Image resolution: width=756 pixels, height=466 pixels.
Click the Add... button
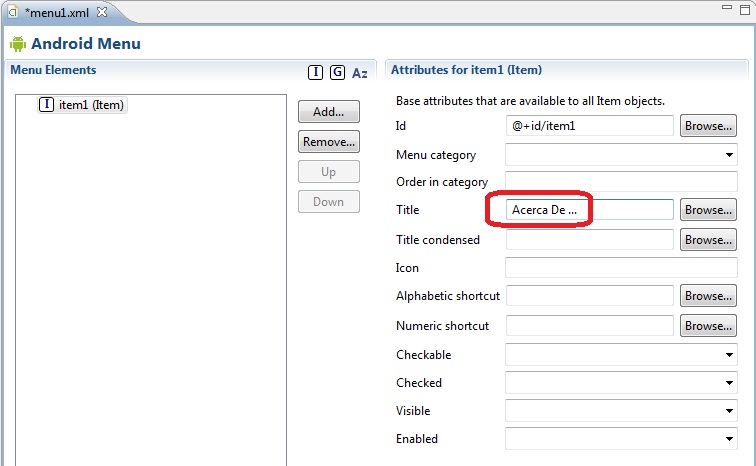click(x=329, y=112)
